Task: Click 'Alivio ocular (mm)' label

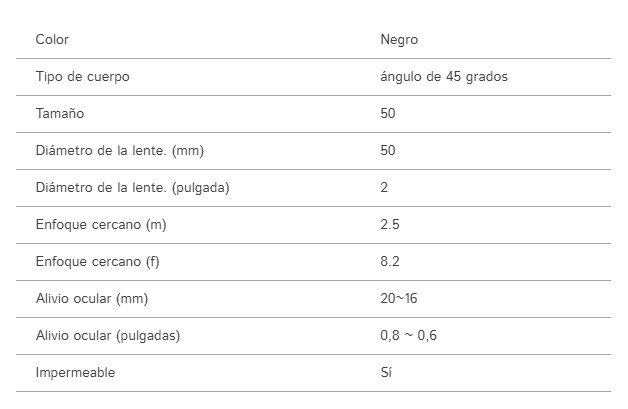Action: pos(92,298)
